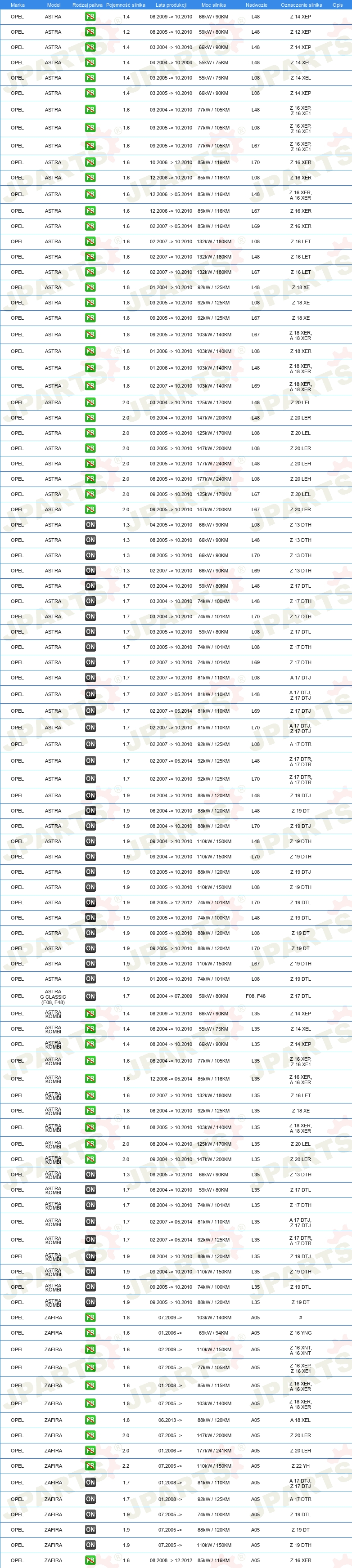Screen dimensions: 352x1568
Task: Select petrol icon in Z 20 LEH L08 row
Action: coord(90,479)
